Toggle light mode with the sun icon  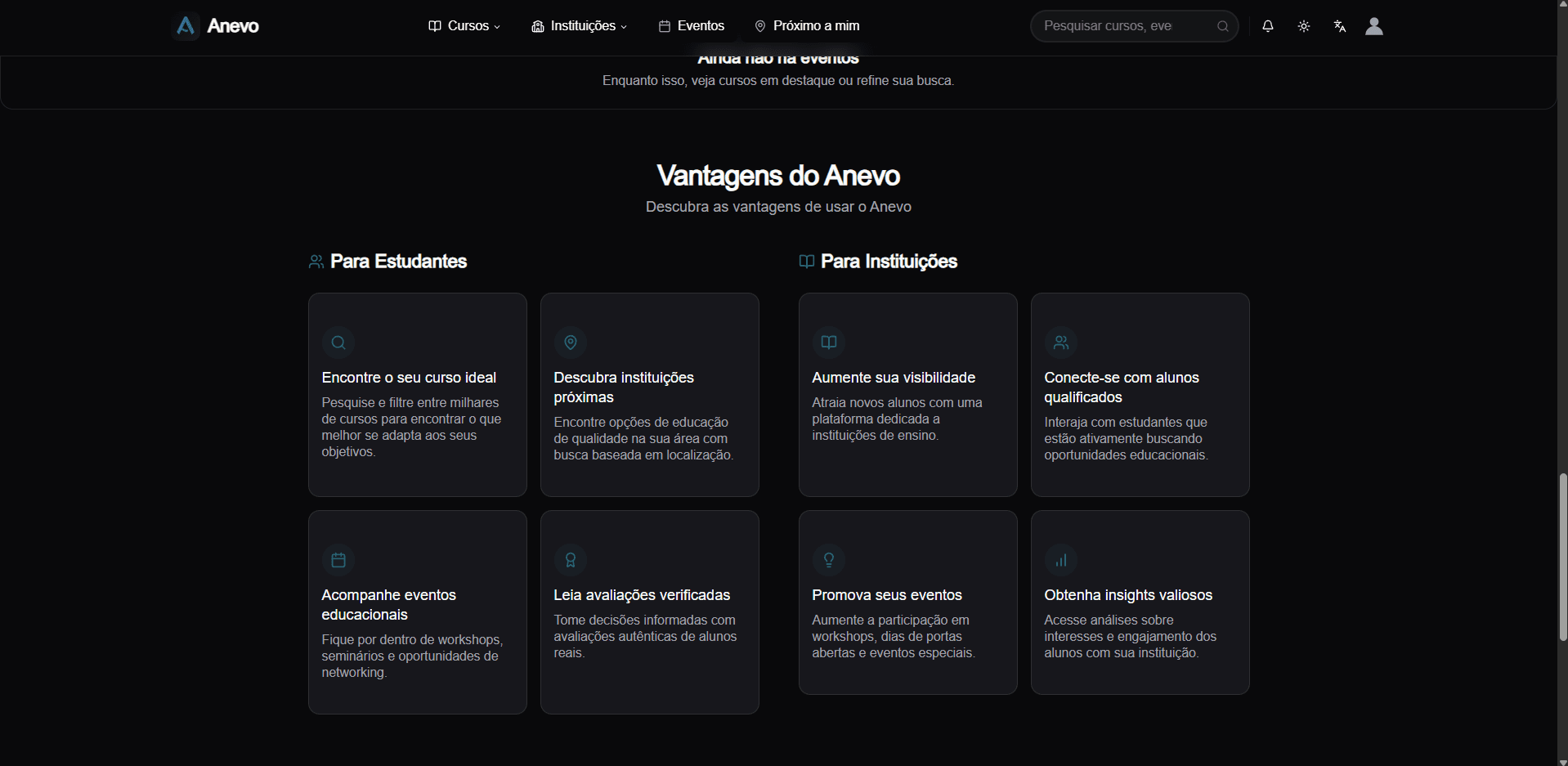pos(1303,25)
